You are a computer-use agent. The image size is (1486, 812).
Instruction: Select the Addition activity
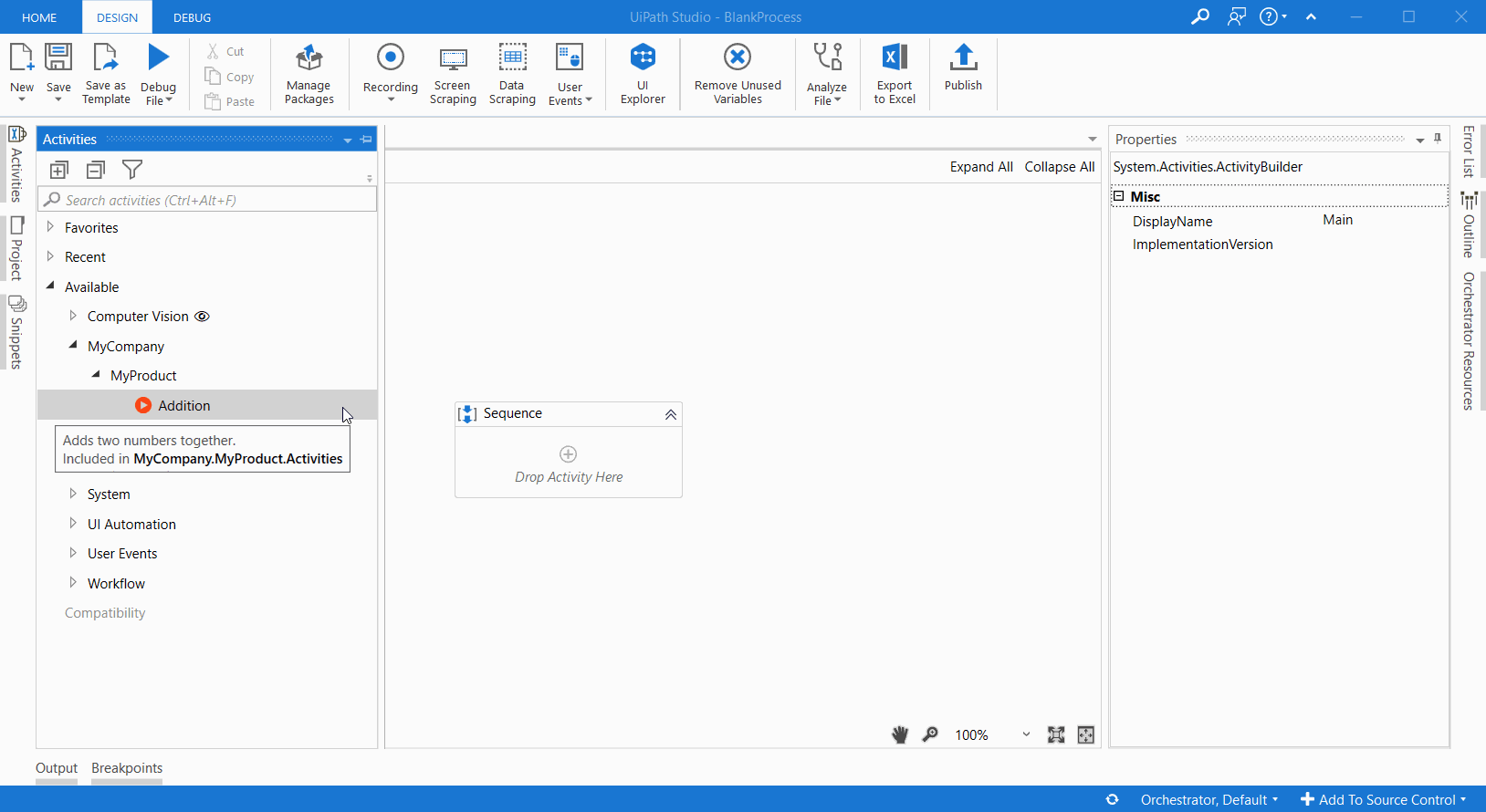tap(207, 405)
